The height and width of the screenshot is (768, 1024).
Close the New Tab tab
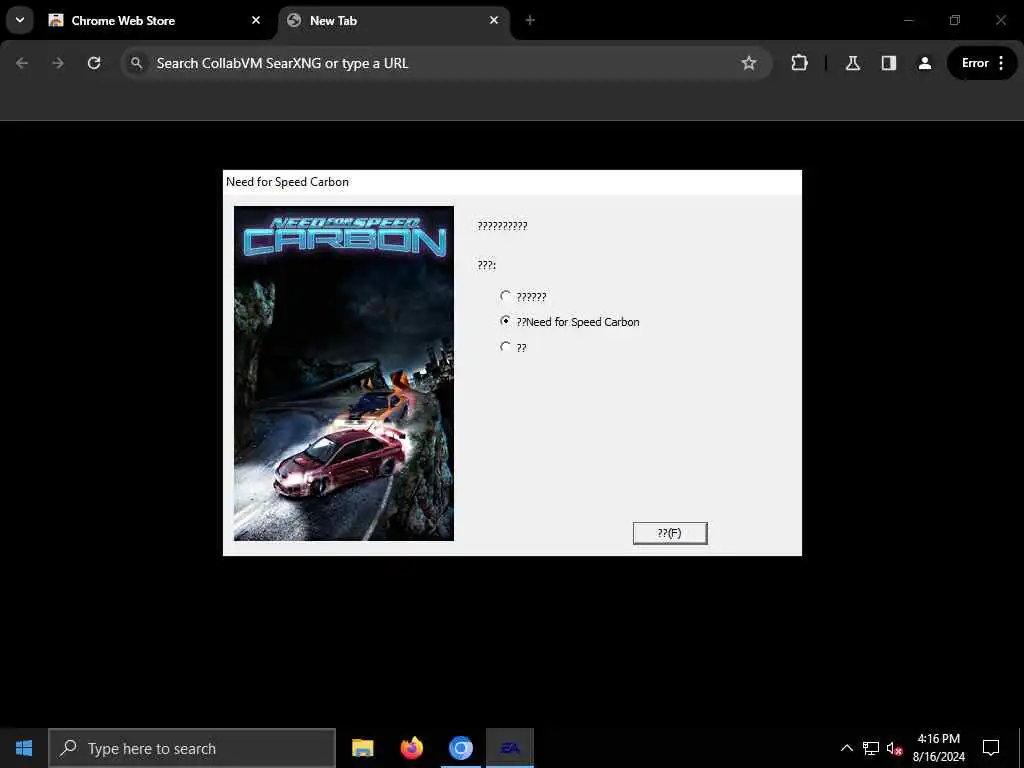494,20
